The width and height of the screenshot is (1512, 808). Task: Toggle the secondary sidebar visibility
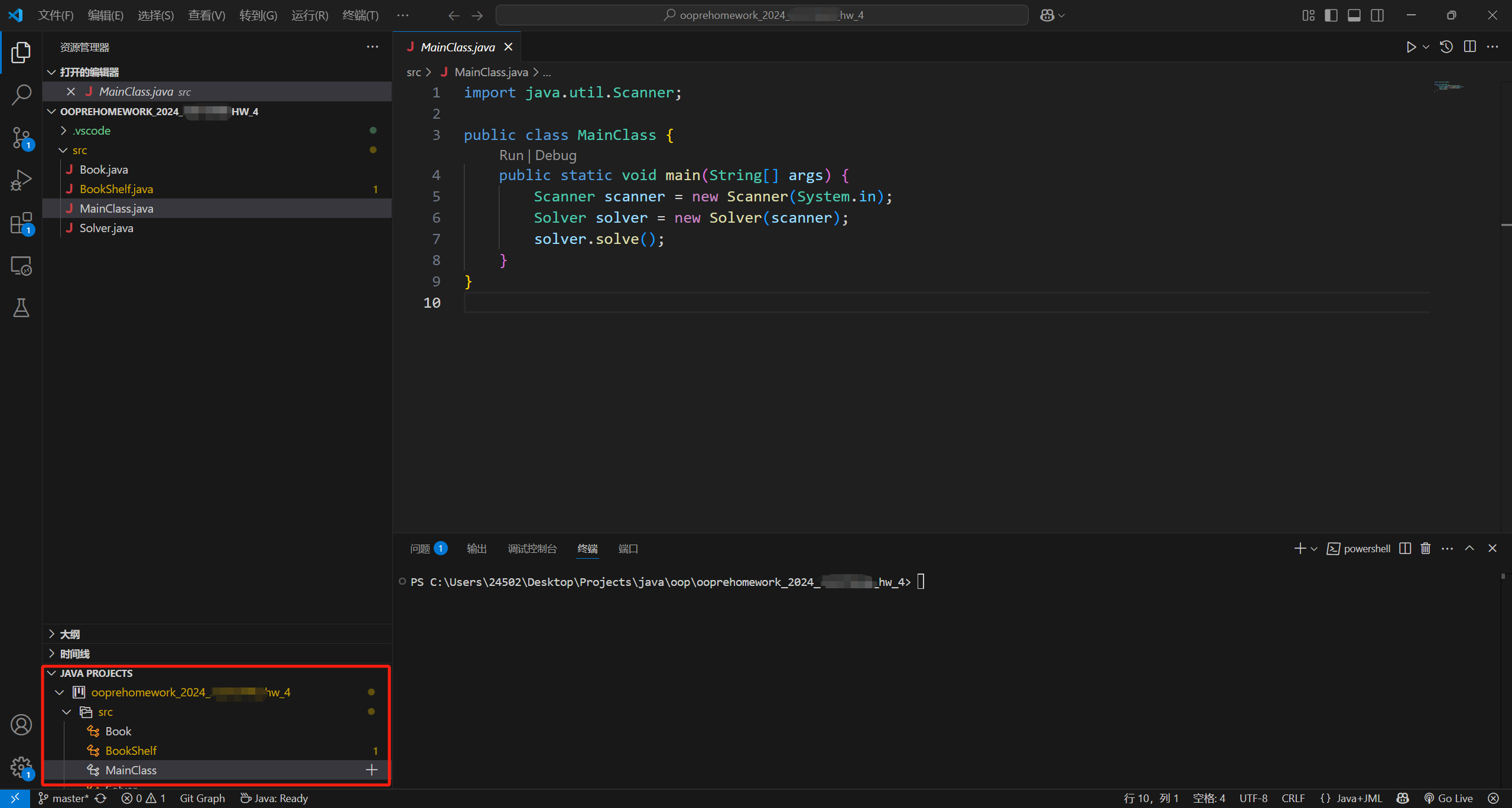[1377, 15]
